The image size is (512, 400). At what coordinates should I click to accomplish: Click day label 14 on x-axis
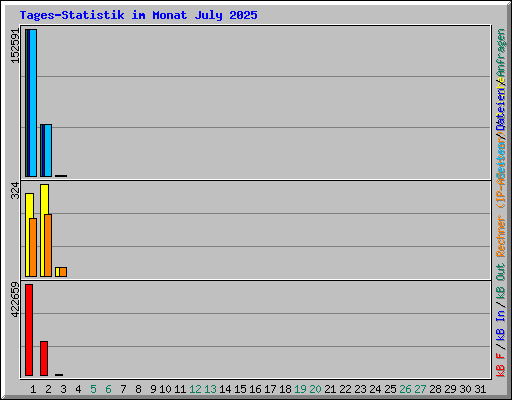tap(225, 389)
